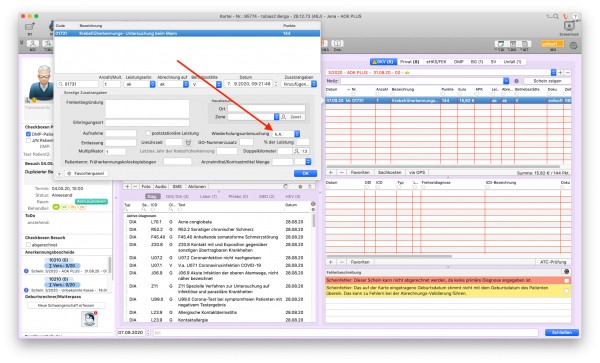Click the person icon beside the Zone dropdown

284,117
